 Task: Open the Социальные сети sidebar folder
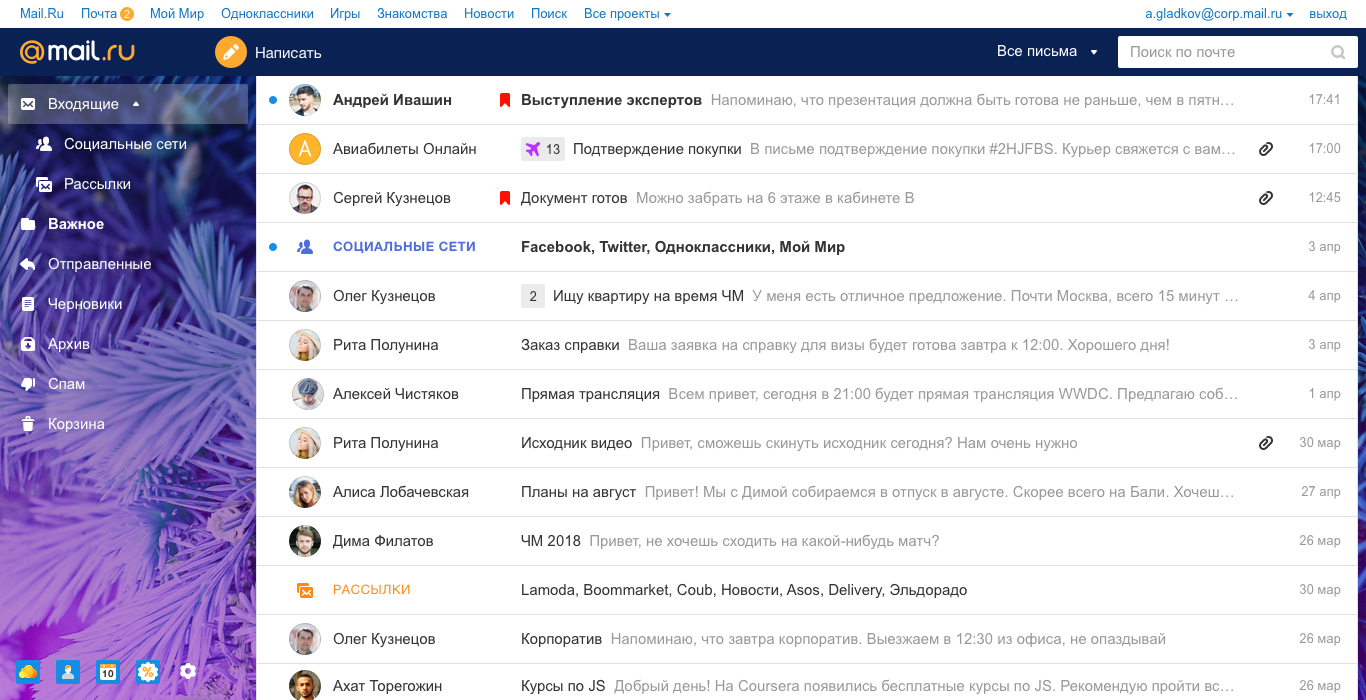click(x=125, y=144)
